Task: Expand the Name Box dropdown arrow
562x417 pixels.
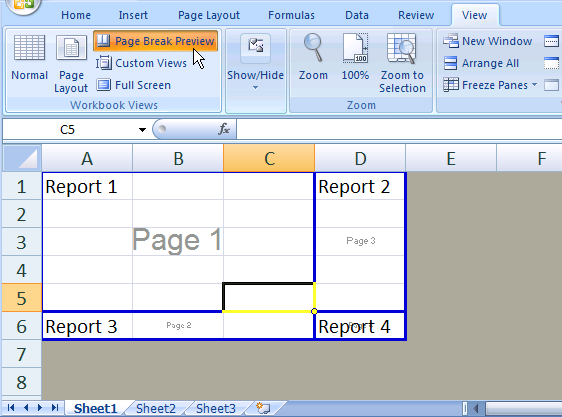Action: [142, 129]
